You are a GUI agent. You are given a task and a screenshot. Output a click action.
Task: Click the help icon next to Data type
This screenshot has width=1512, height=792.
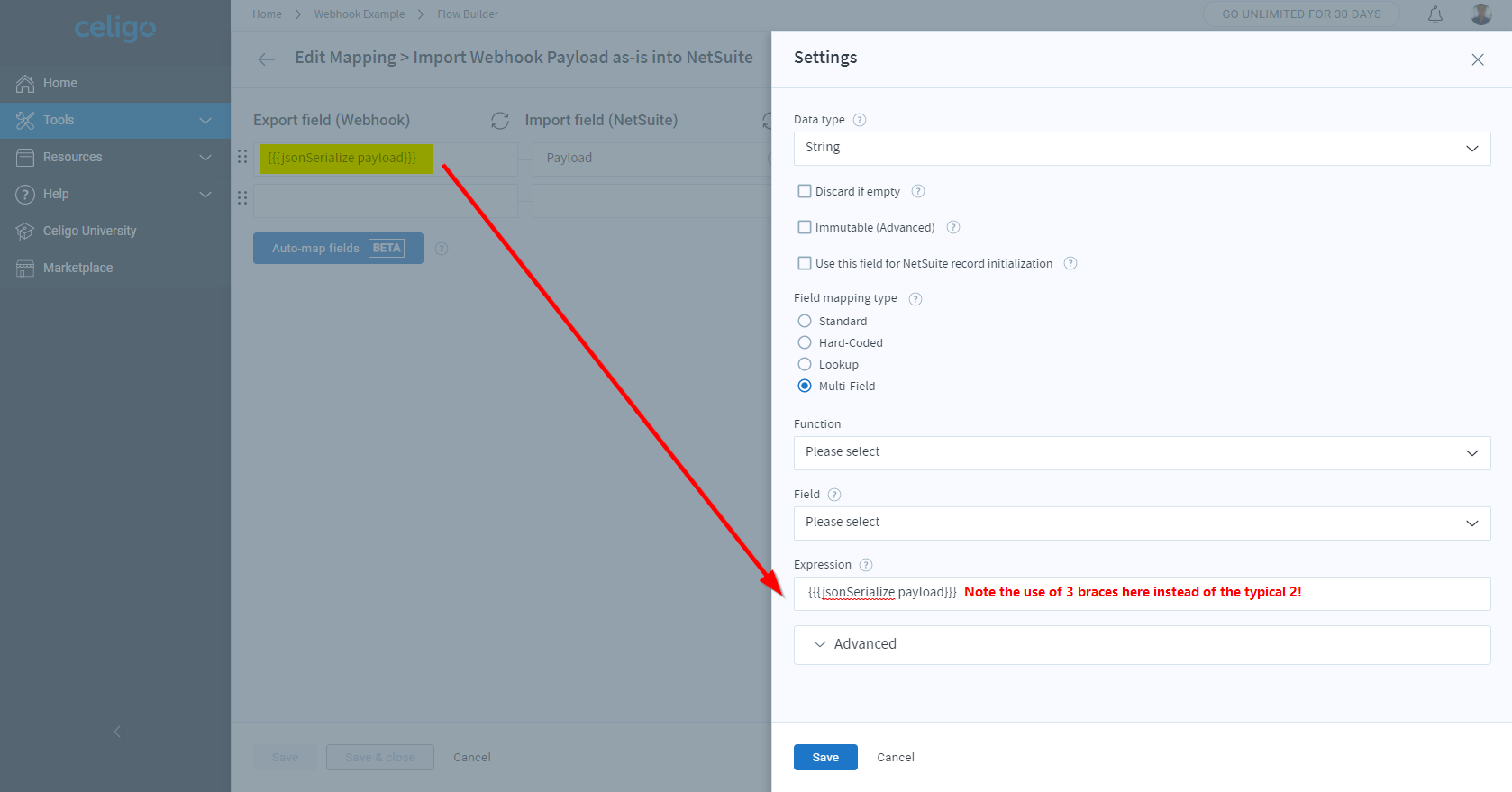[860, 120]
